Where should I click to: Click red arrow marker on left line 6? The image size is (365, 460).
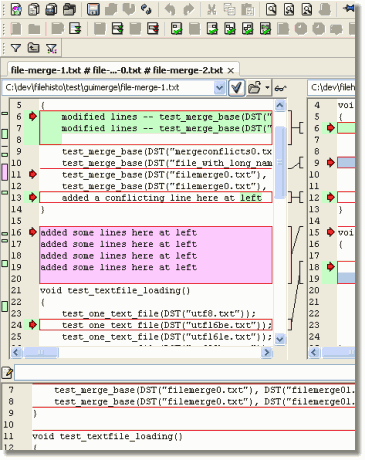tap(32, 116)
